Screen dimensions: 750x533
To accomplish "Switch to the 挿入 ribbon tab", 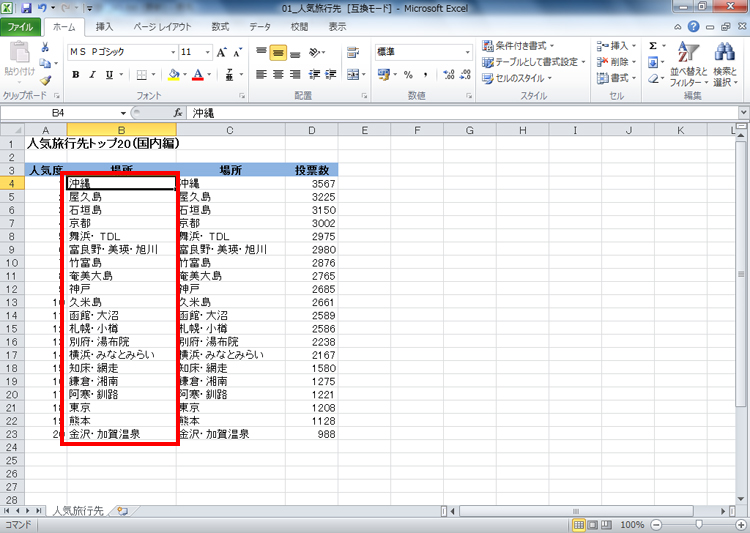I will point(104,27).
